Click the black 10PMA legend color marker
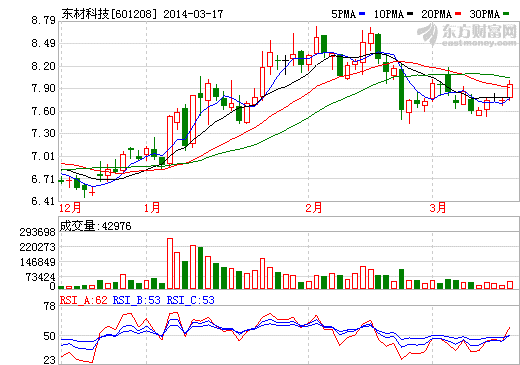 click(x=410, y=14)
